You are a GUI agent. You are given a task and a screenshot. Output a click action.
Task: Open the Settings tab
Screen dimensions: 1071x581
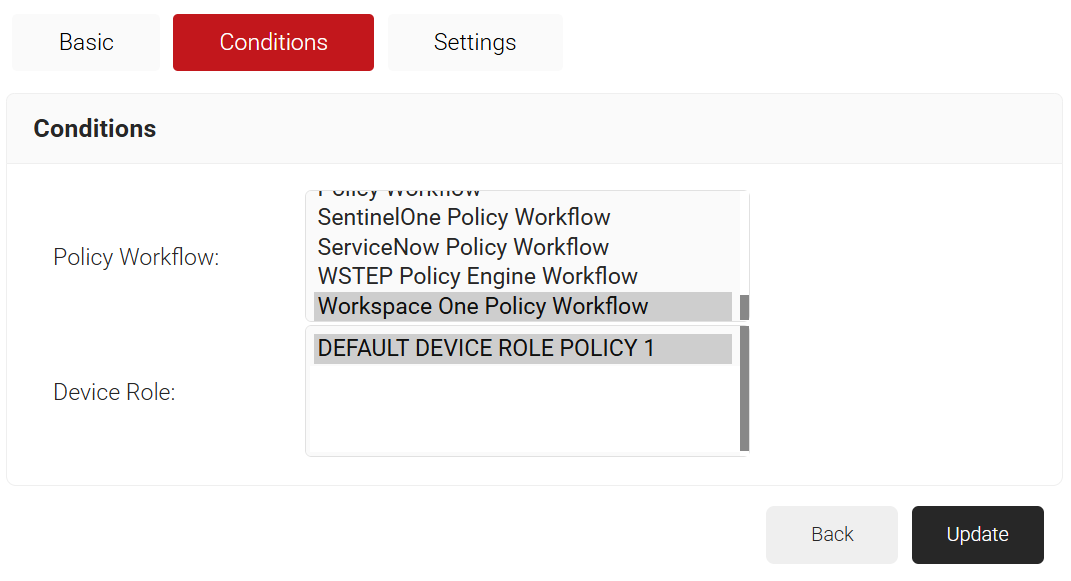(x=475, y=42)
